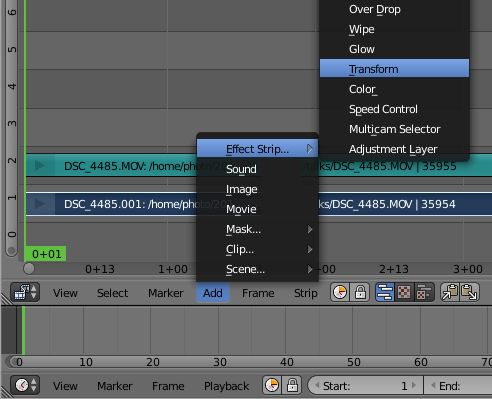Click the sequencer horizontal scrollbar handle

pyautogui.click(x=29, y=268)
